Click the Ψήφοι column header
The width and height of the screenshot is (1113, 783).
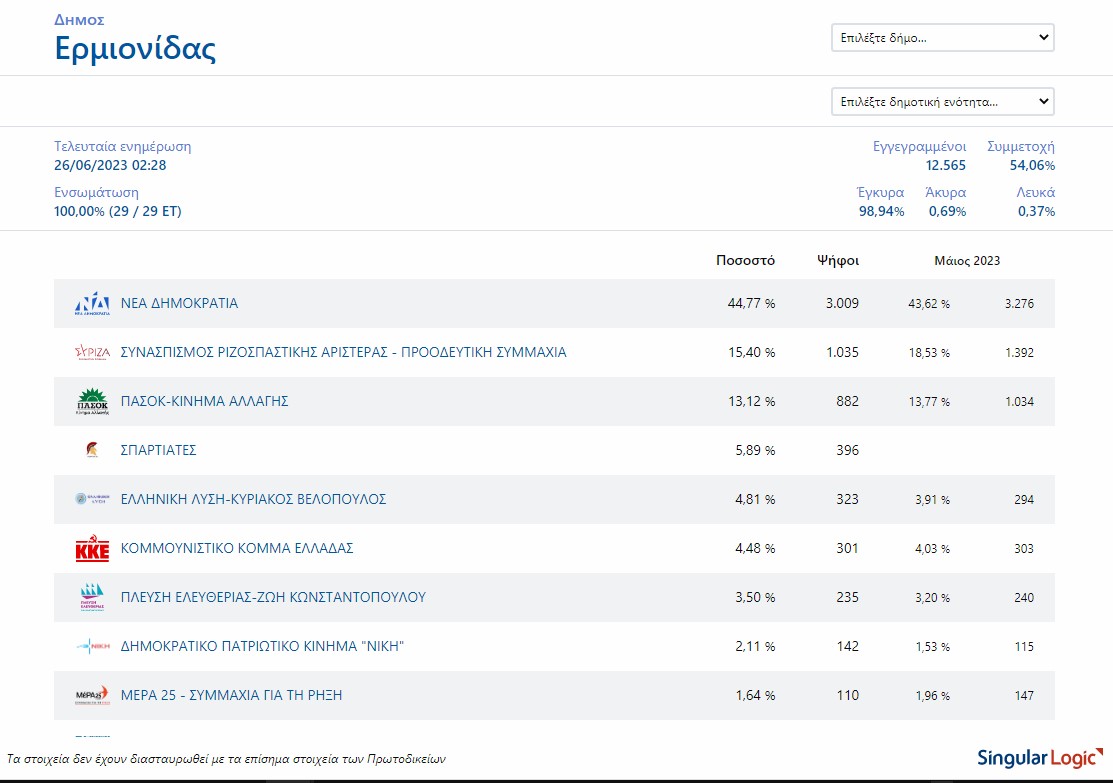tap(837, 260)
